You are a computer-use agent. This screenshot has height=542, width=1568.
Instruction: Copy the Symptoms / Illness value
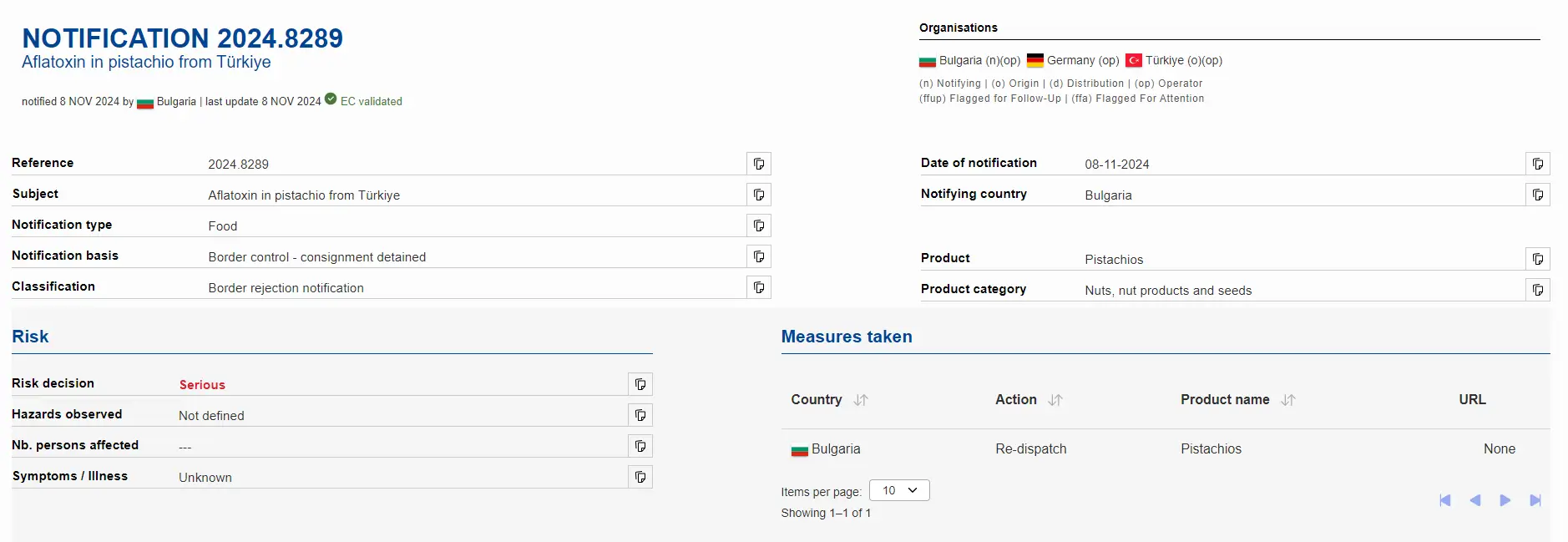coord(640,477)
